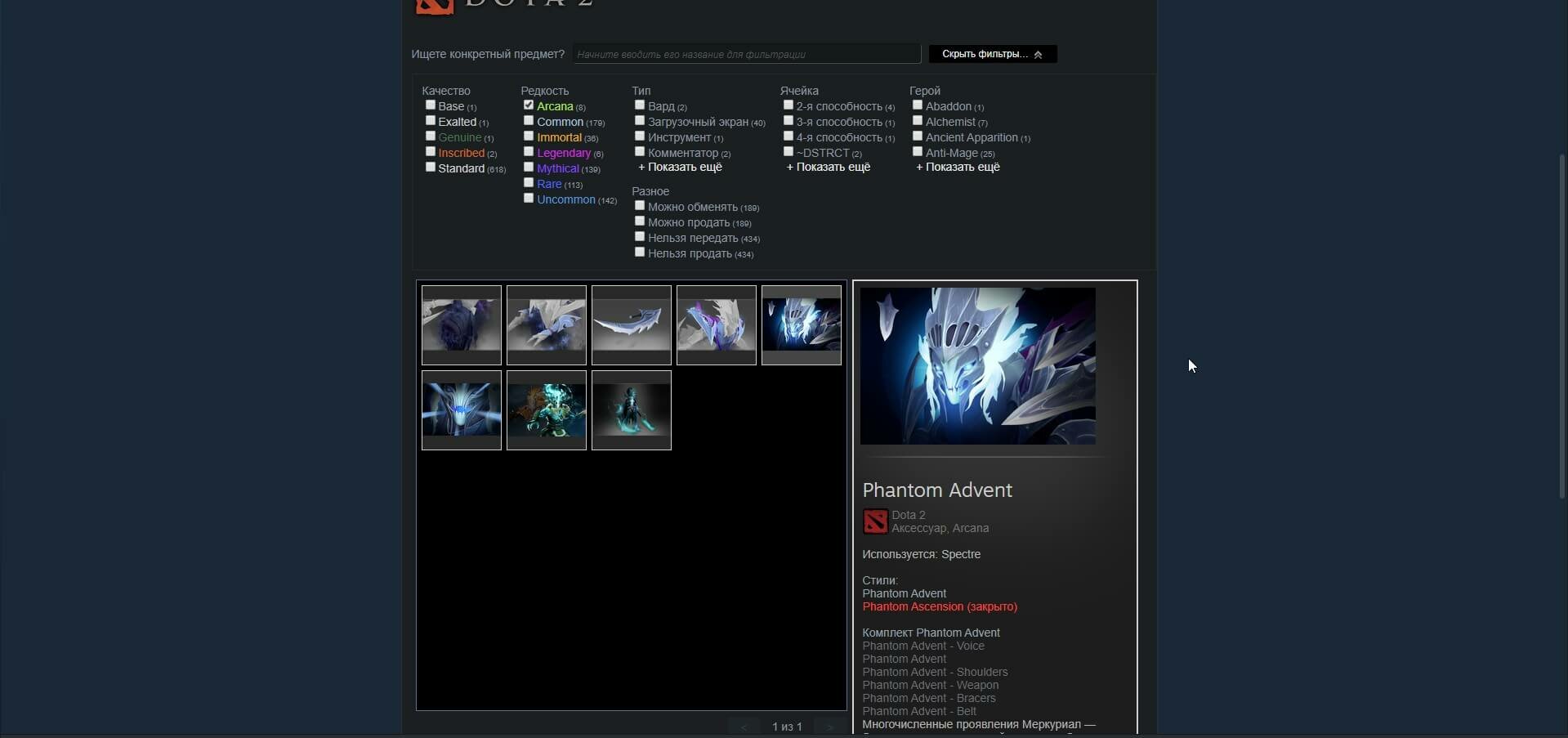The image size is (1568, 738).
Task: Check the Можно продать filter
Action: click(x=640, y=221)
